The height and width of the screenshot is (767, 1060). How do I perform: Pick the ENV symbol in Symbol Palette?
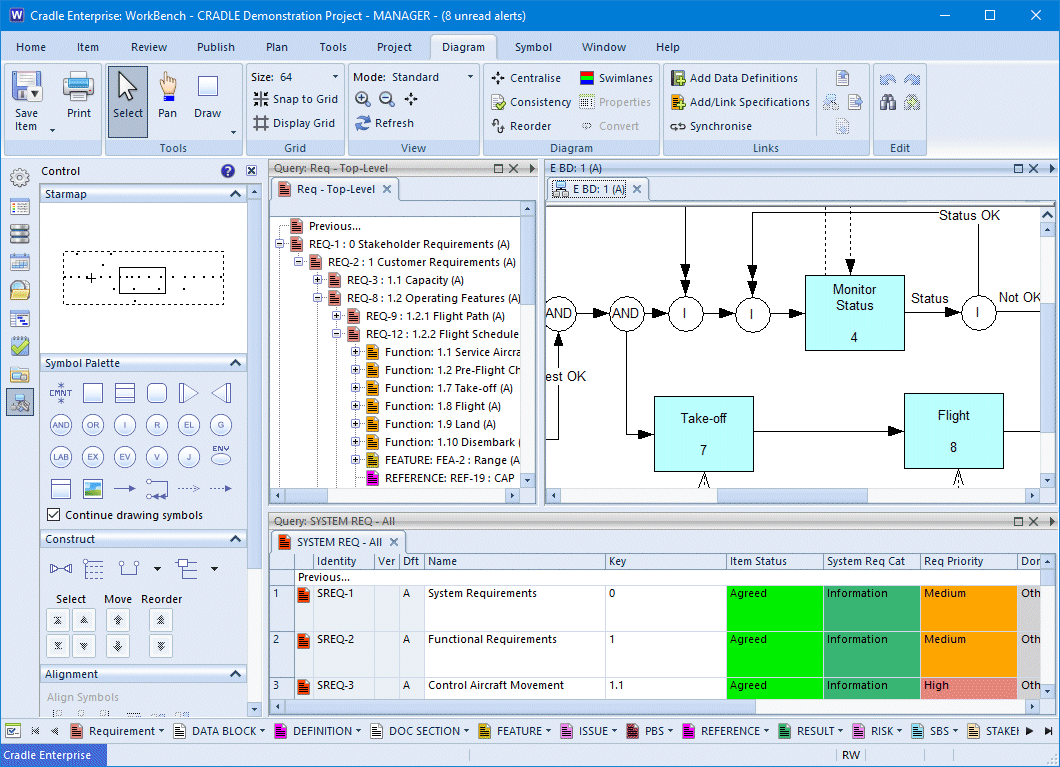point(221,455)
